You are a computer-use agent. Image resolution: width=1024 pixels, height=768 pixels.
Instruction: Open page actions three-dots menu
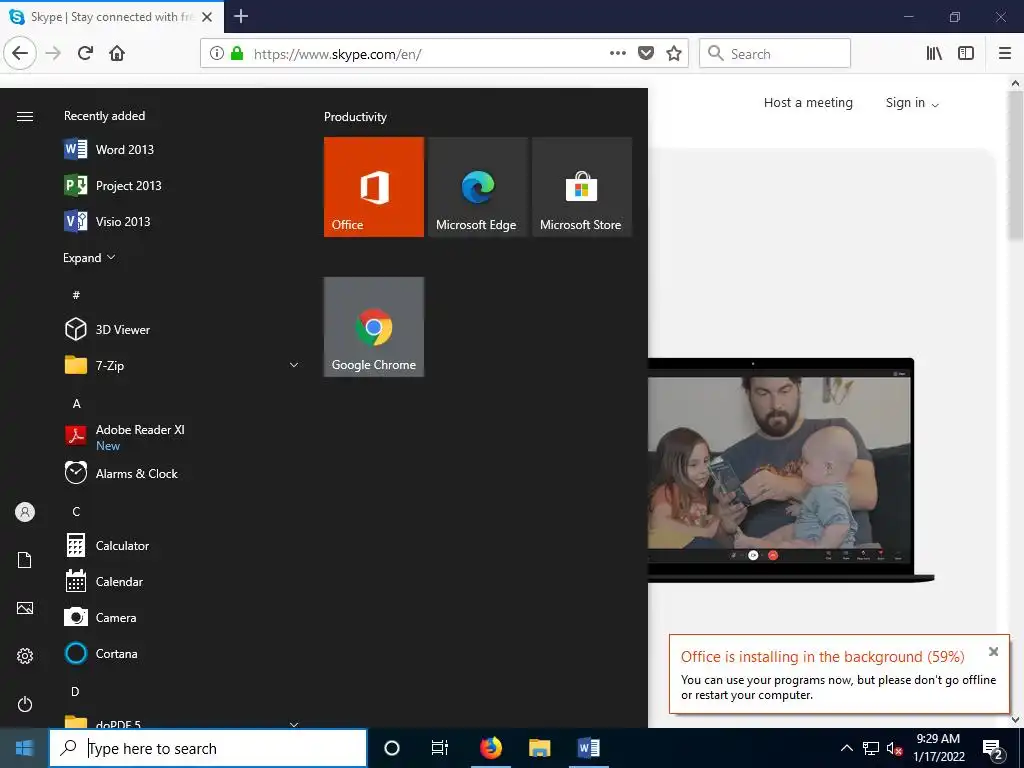(618, 54)
